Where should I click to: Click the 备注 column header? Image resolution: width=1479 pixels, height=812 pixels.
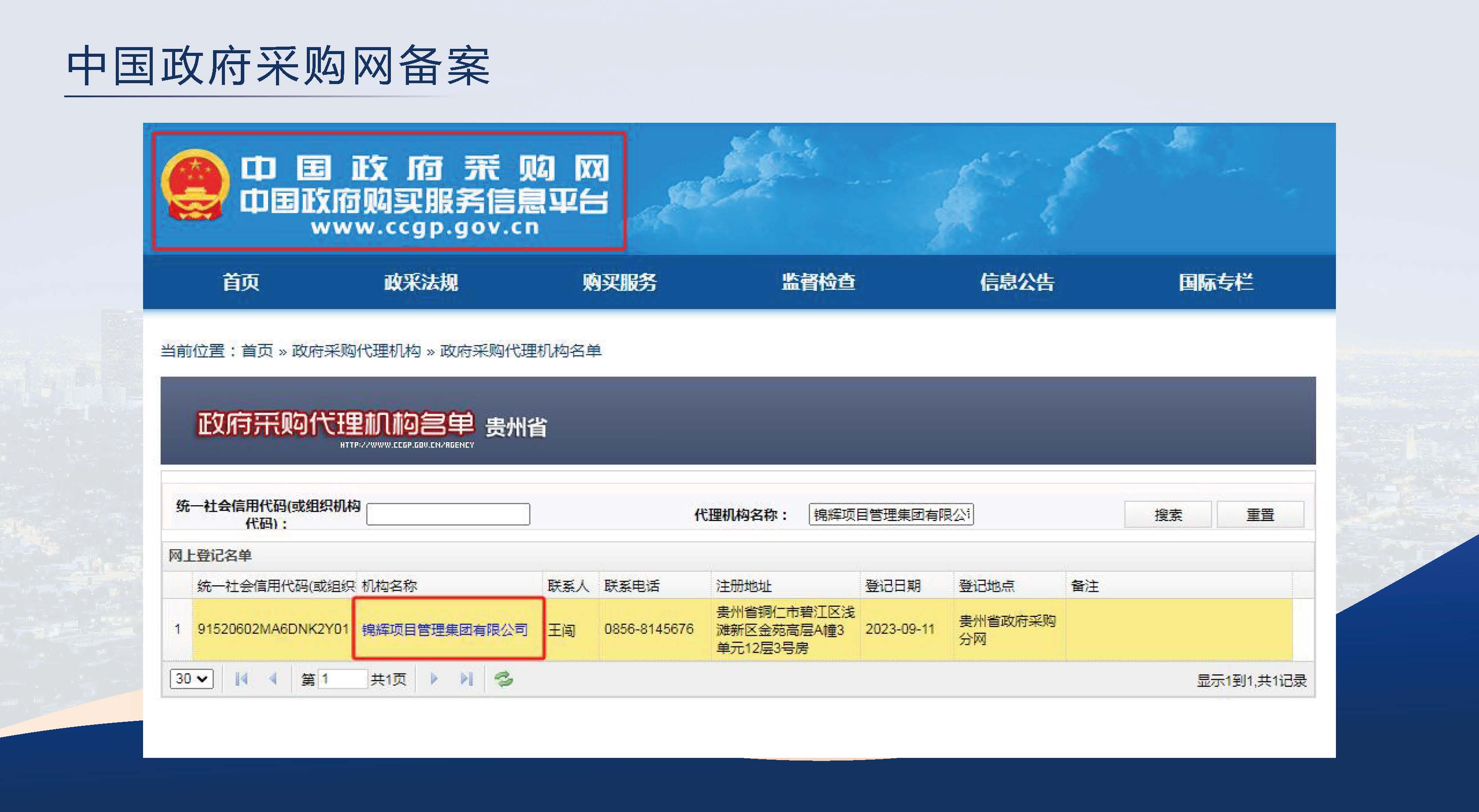[1179, 586]
